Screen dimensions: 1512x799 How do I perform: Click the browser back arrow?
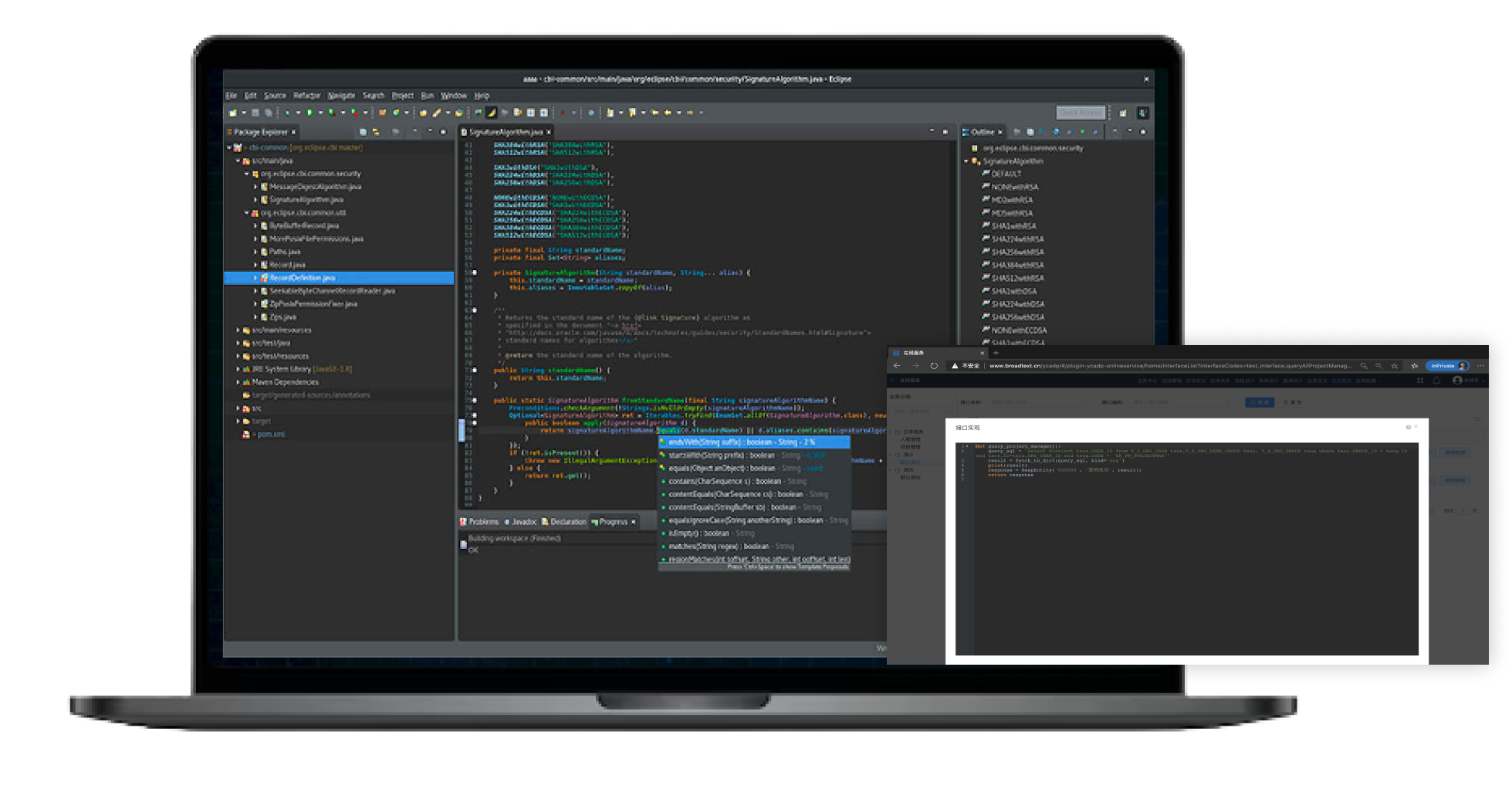click(897, 366)
